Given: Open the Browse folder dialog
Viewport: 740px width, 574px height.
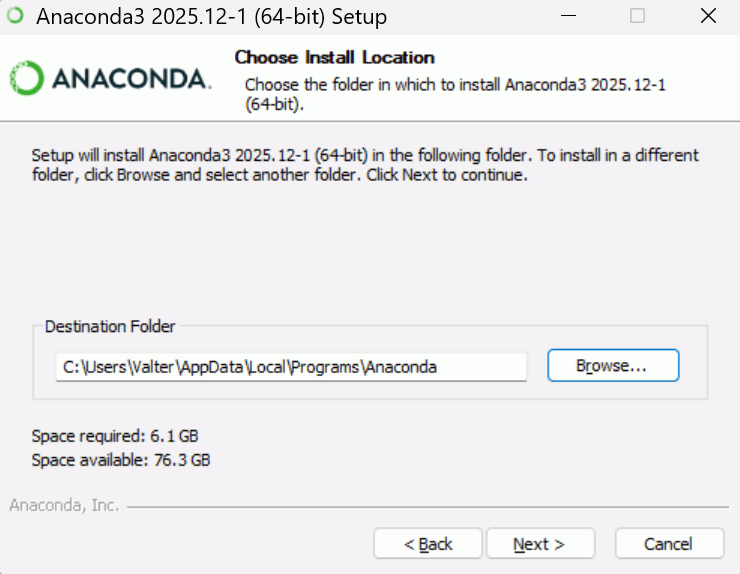Looking at the screenshot, I should (x=613, y=366).
